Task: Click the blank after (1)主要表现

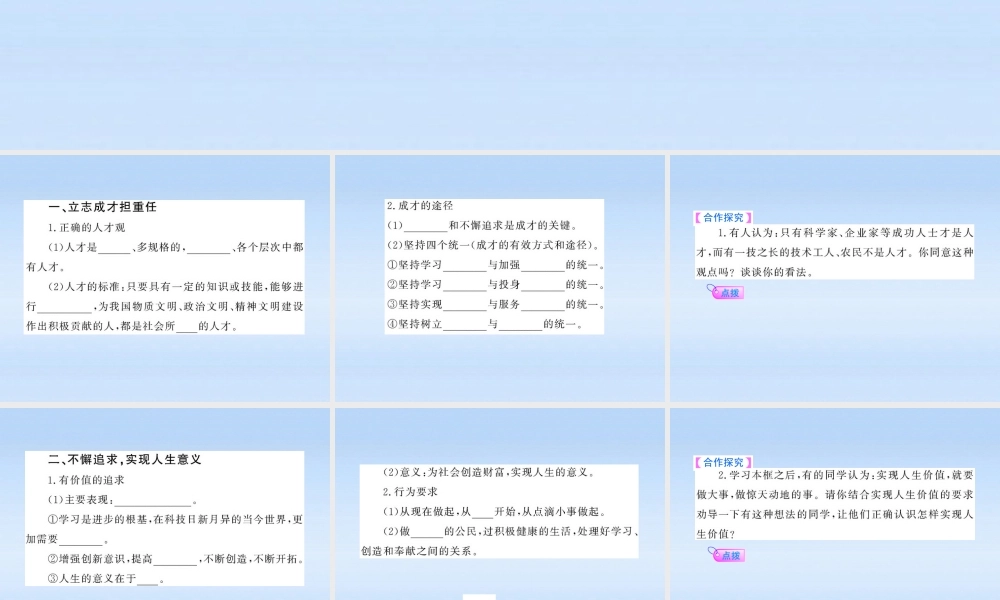Action: [153, 501]
